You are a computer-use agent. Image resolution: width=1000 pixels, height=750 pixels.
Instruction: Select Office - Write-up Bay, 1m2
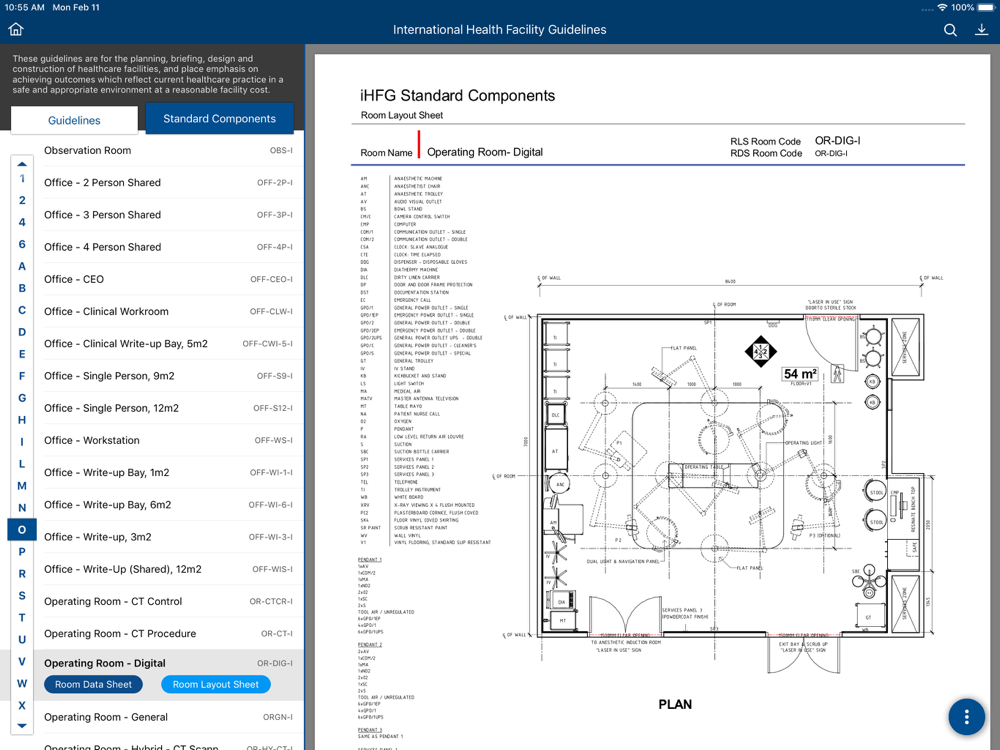click(168, 473)
